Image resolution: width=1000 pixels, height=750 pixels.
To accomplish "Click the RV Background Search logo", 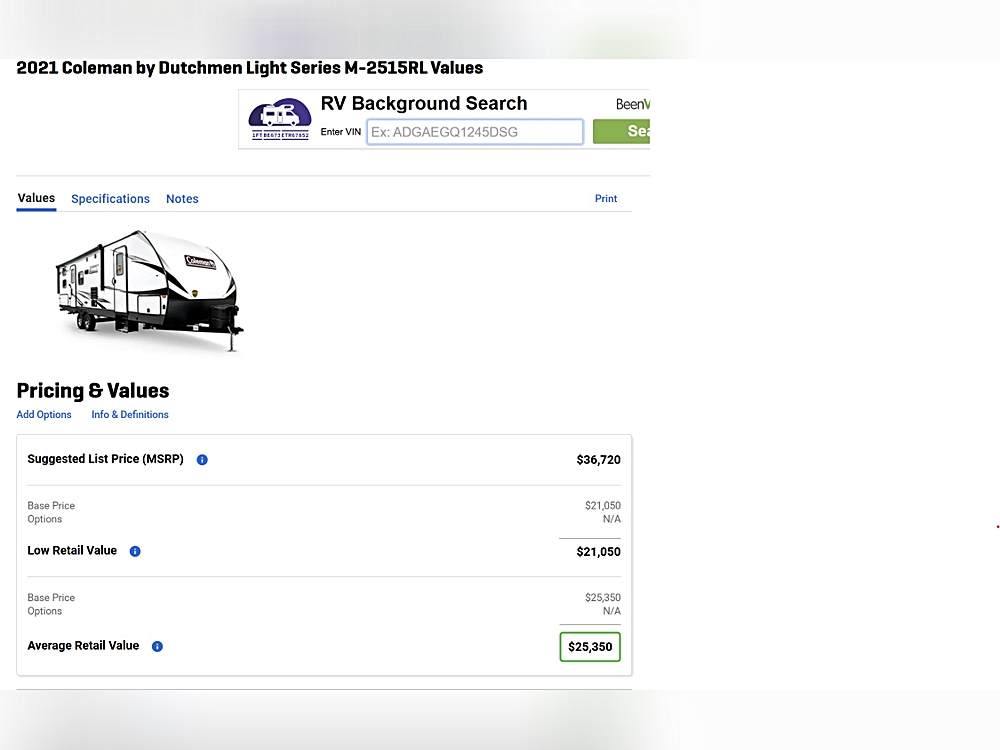I will 279,119.
